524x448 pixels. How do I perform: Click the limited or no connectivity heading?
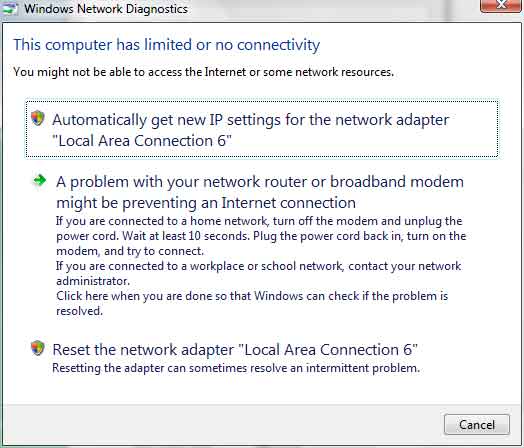point(166,45)
